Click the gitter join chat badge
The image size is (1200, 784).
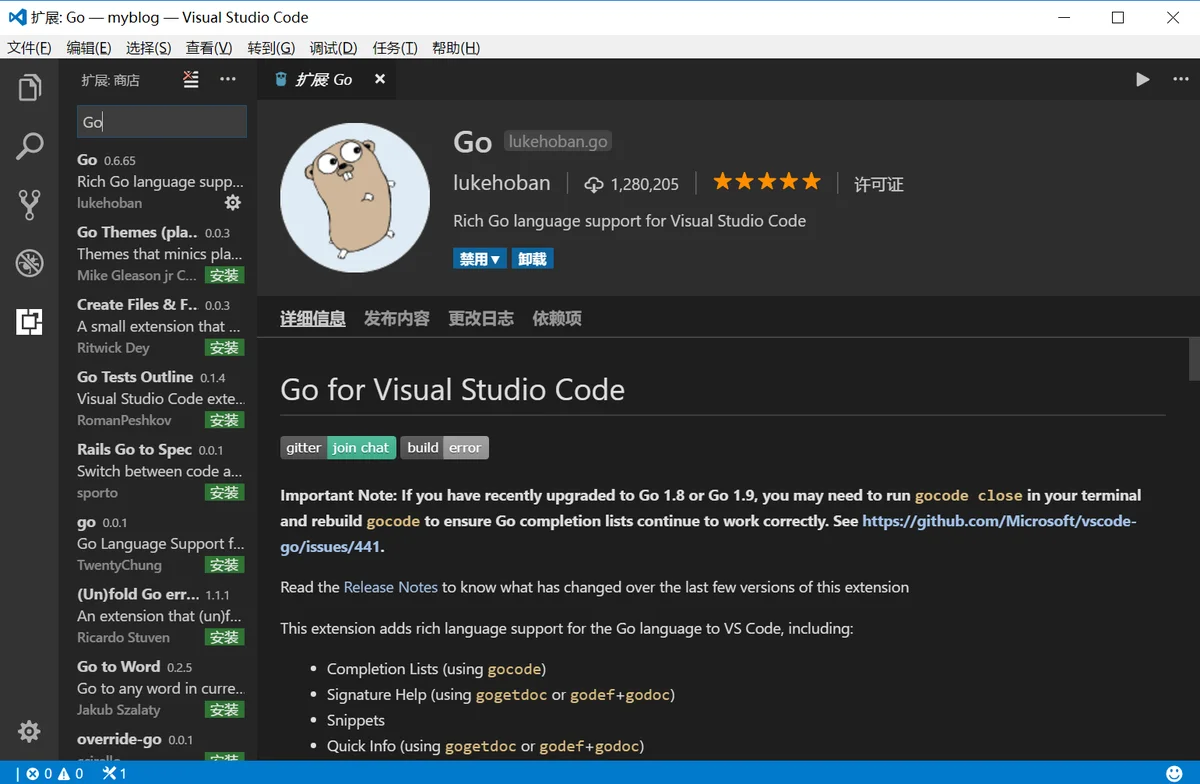[x=338, y=447]
